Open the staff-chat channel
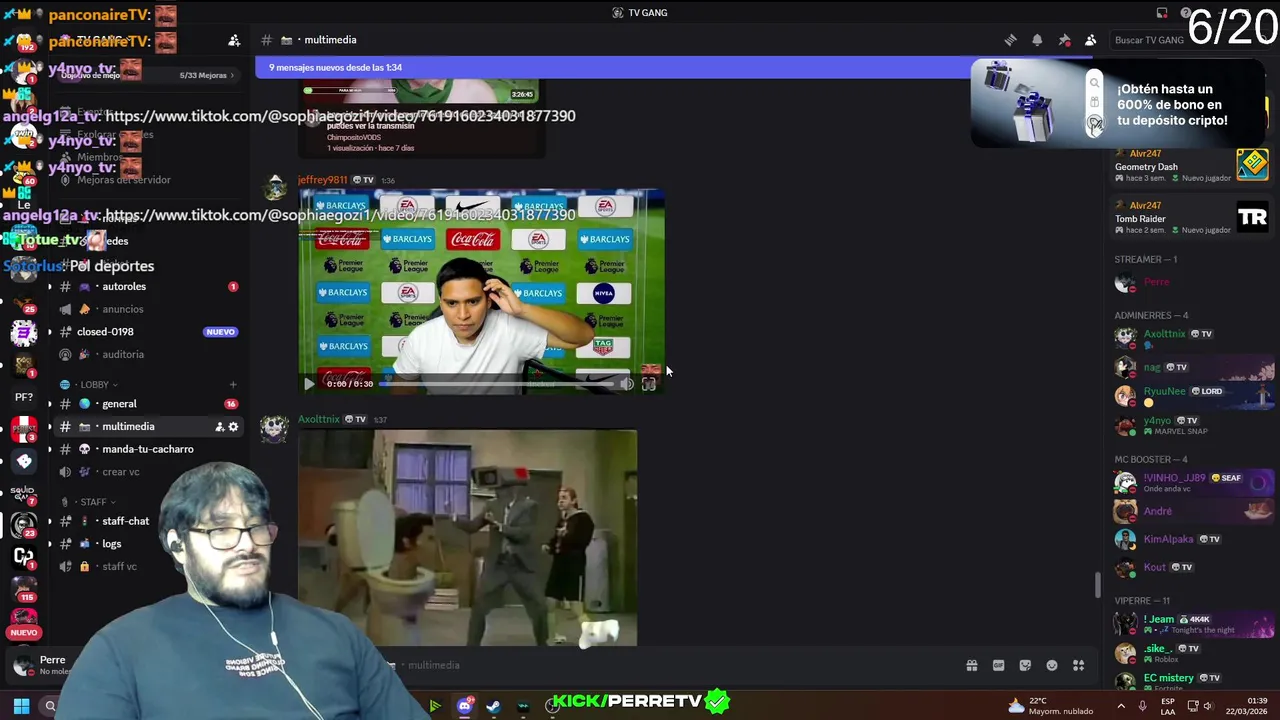Image resolution: width=1280 pixels, height=720 pixels. click(x=125, y=521)
